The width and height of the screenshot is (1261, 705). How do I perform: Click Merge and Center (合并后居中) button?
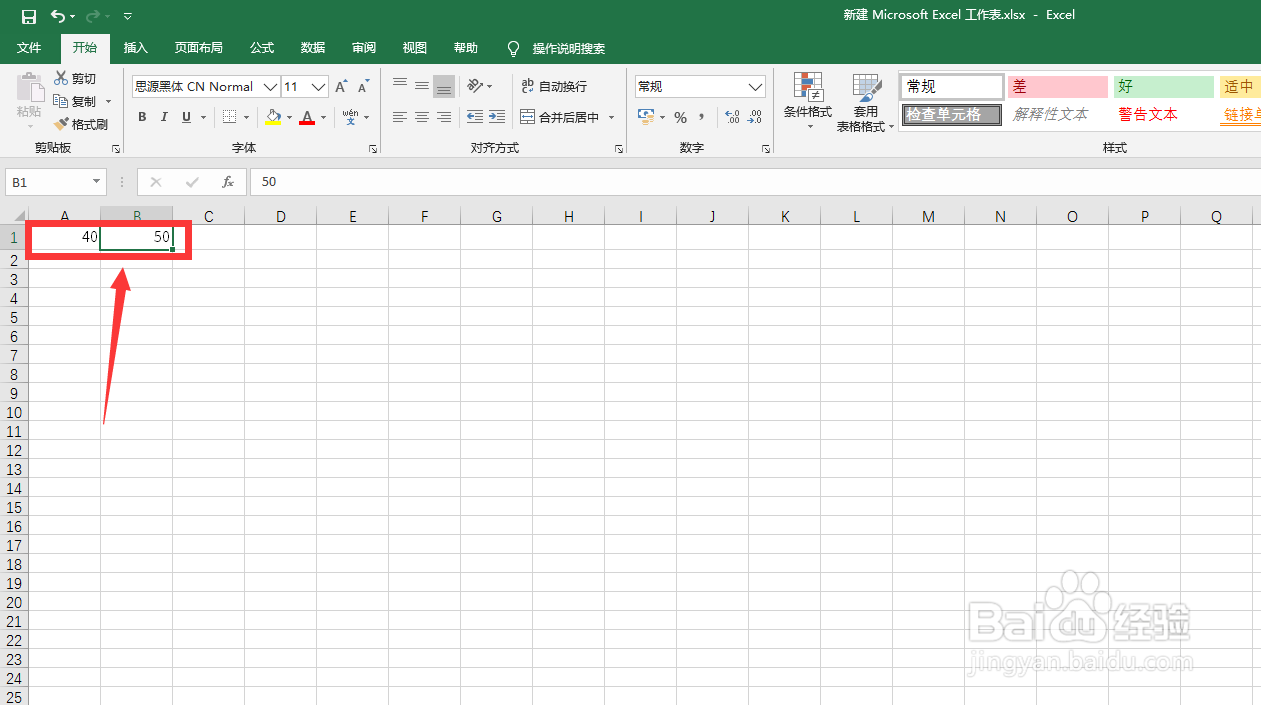[x=560, y=118]
